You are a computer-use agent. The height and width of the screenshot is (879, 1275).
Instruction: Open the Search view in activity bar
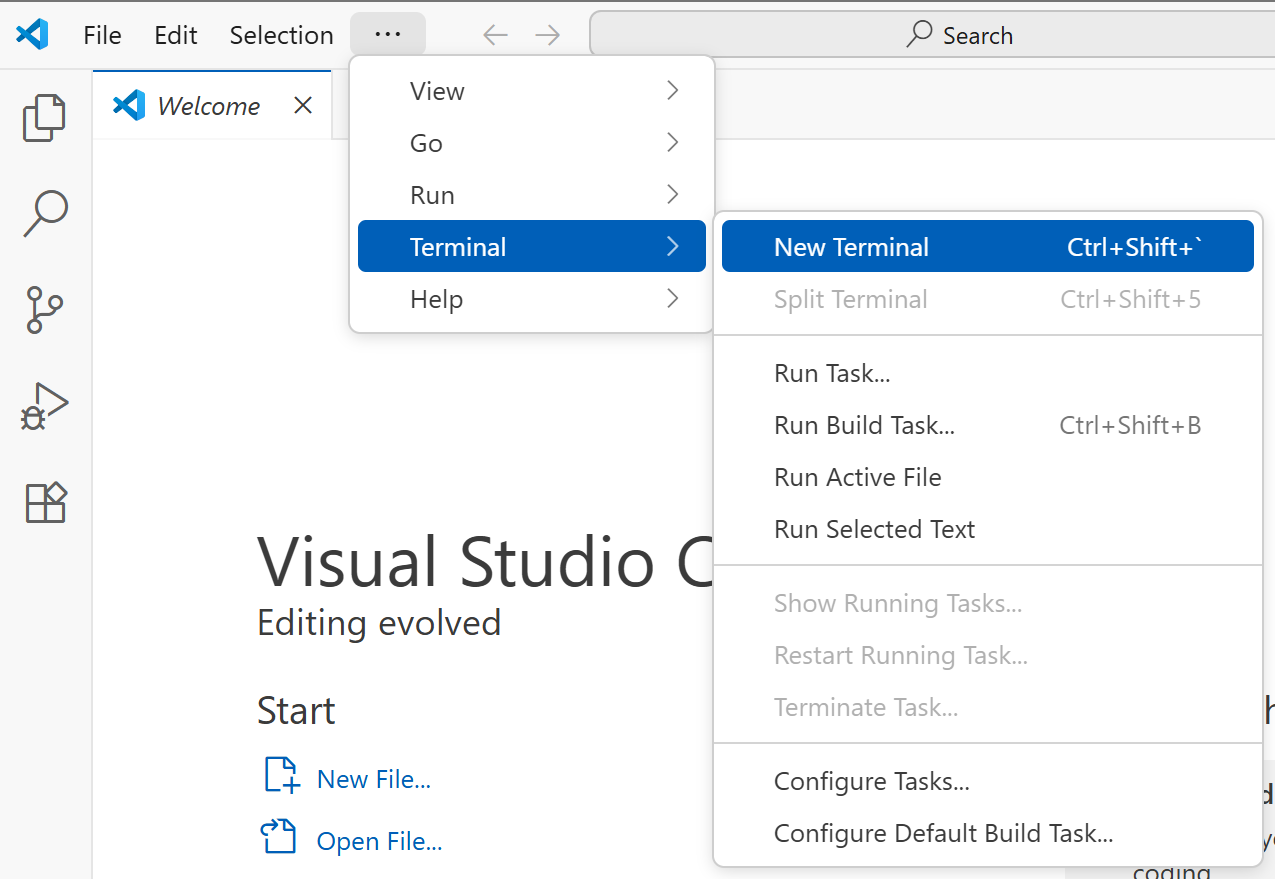click(44, 213)
